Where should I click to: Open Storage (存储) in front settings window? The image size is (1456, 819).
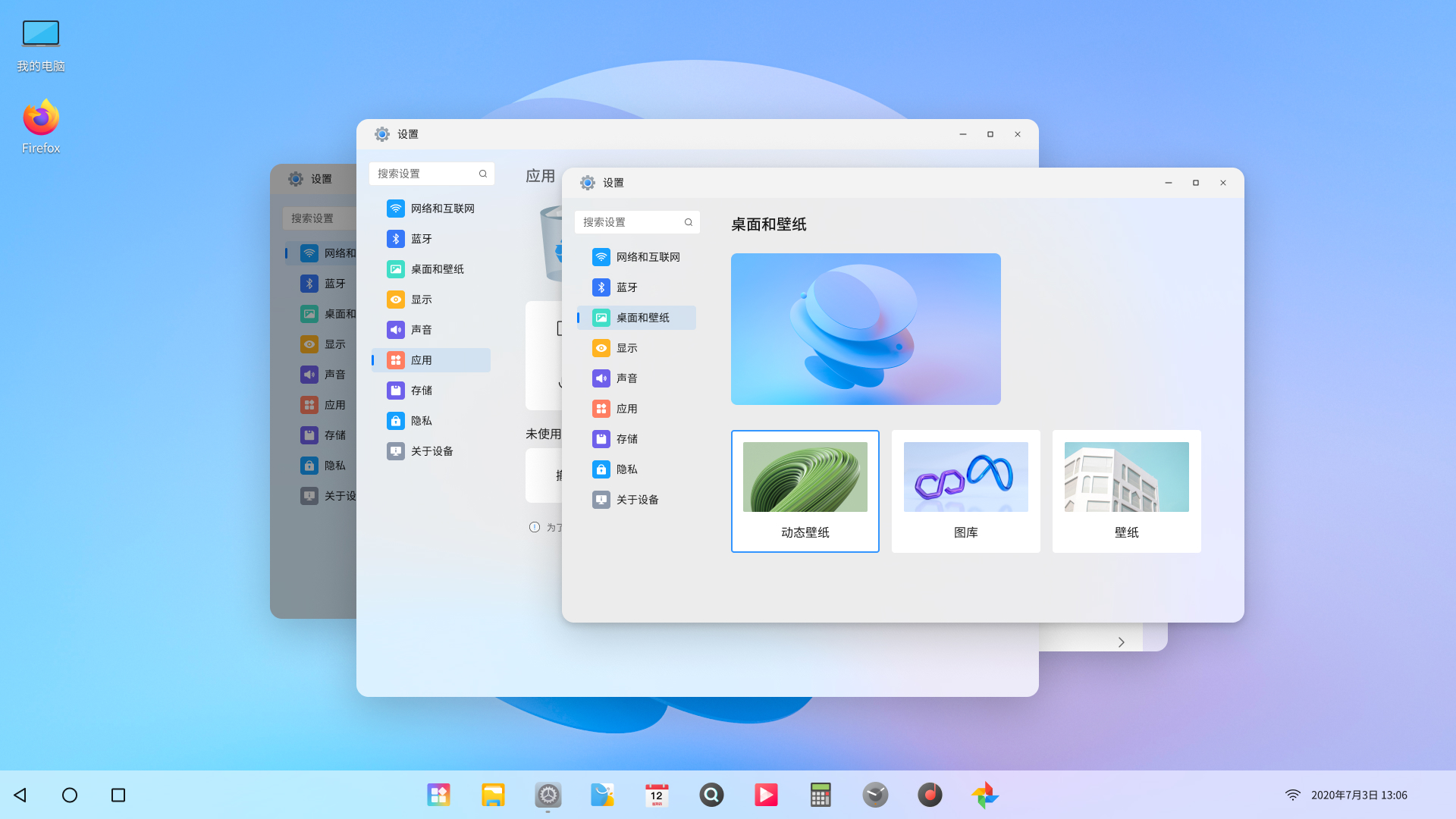(x=626, y=439)
